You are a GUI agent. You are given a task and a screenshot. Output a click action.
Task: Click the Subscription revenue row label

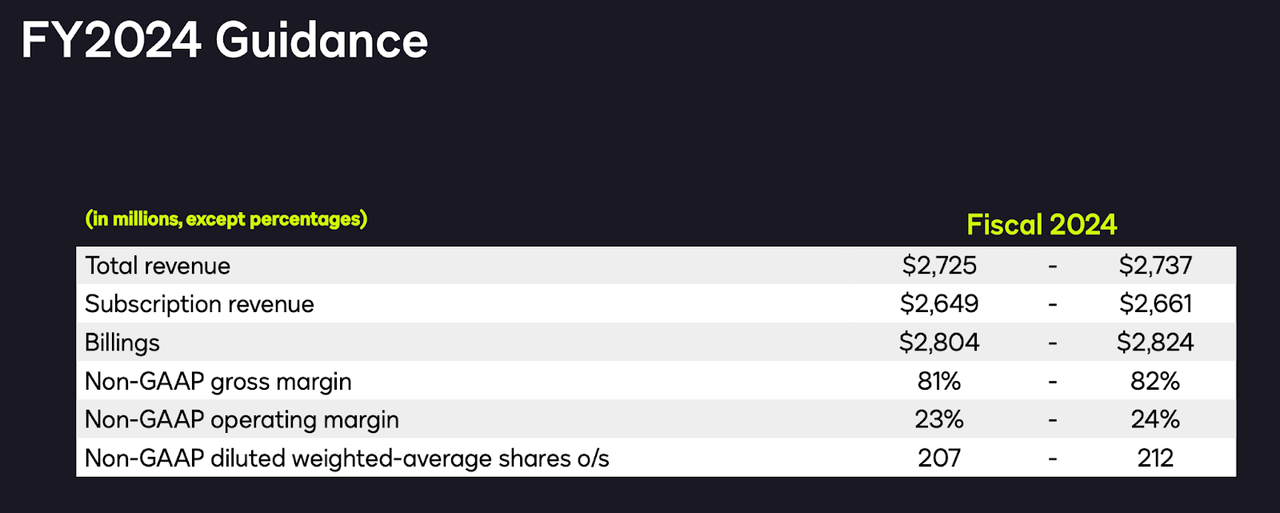pyautogui.click(x=199, y=304)
